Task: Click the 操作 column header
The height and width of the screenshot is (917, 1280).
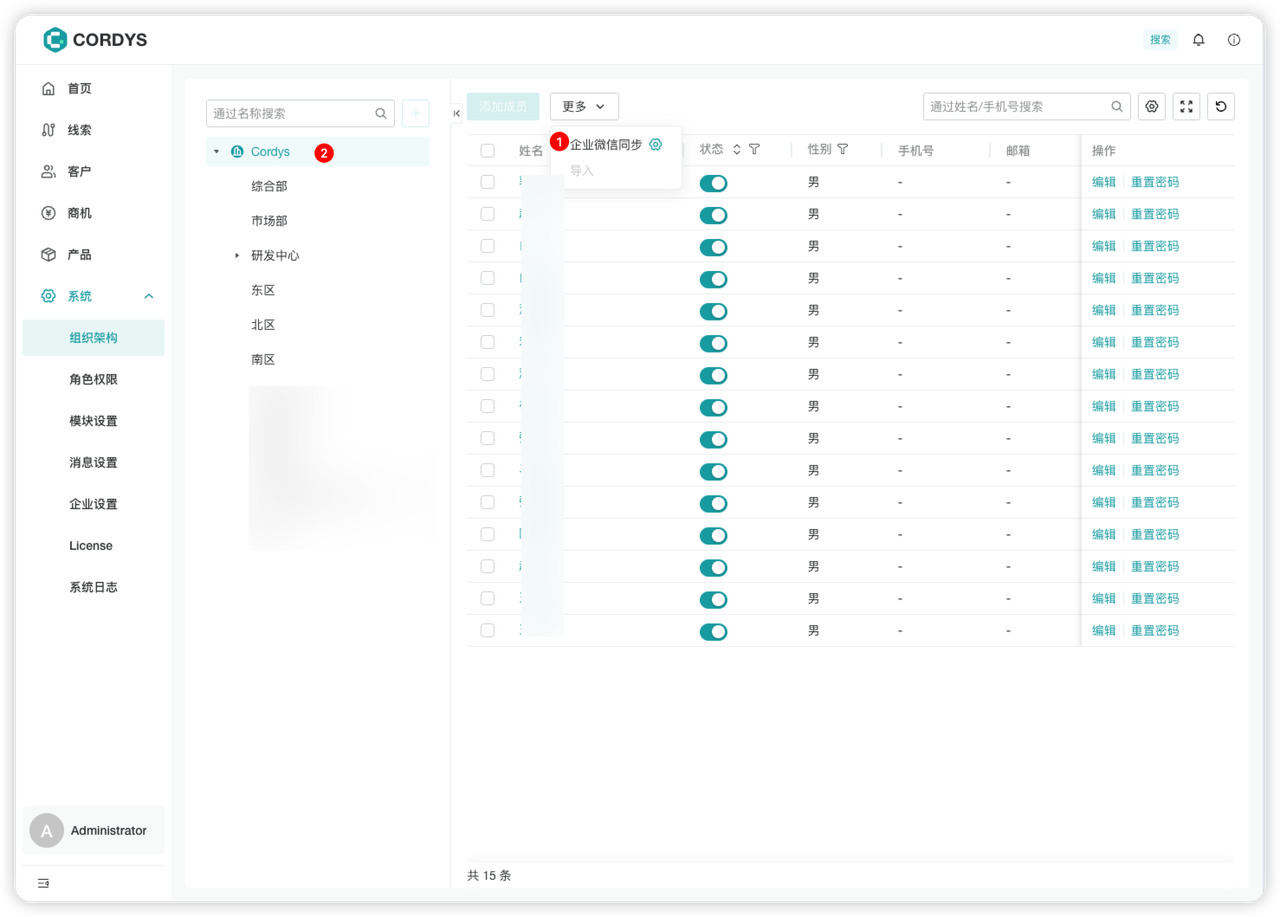Action: (1104, 151)
